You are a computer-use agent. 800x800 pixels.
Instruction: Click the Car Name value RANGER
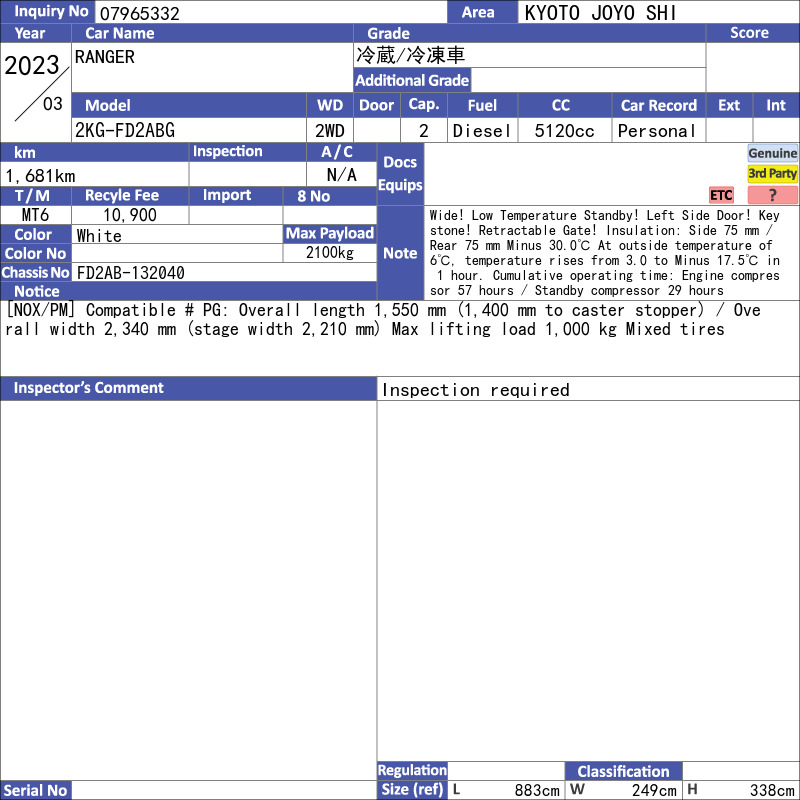click(105, 57)
